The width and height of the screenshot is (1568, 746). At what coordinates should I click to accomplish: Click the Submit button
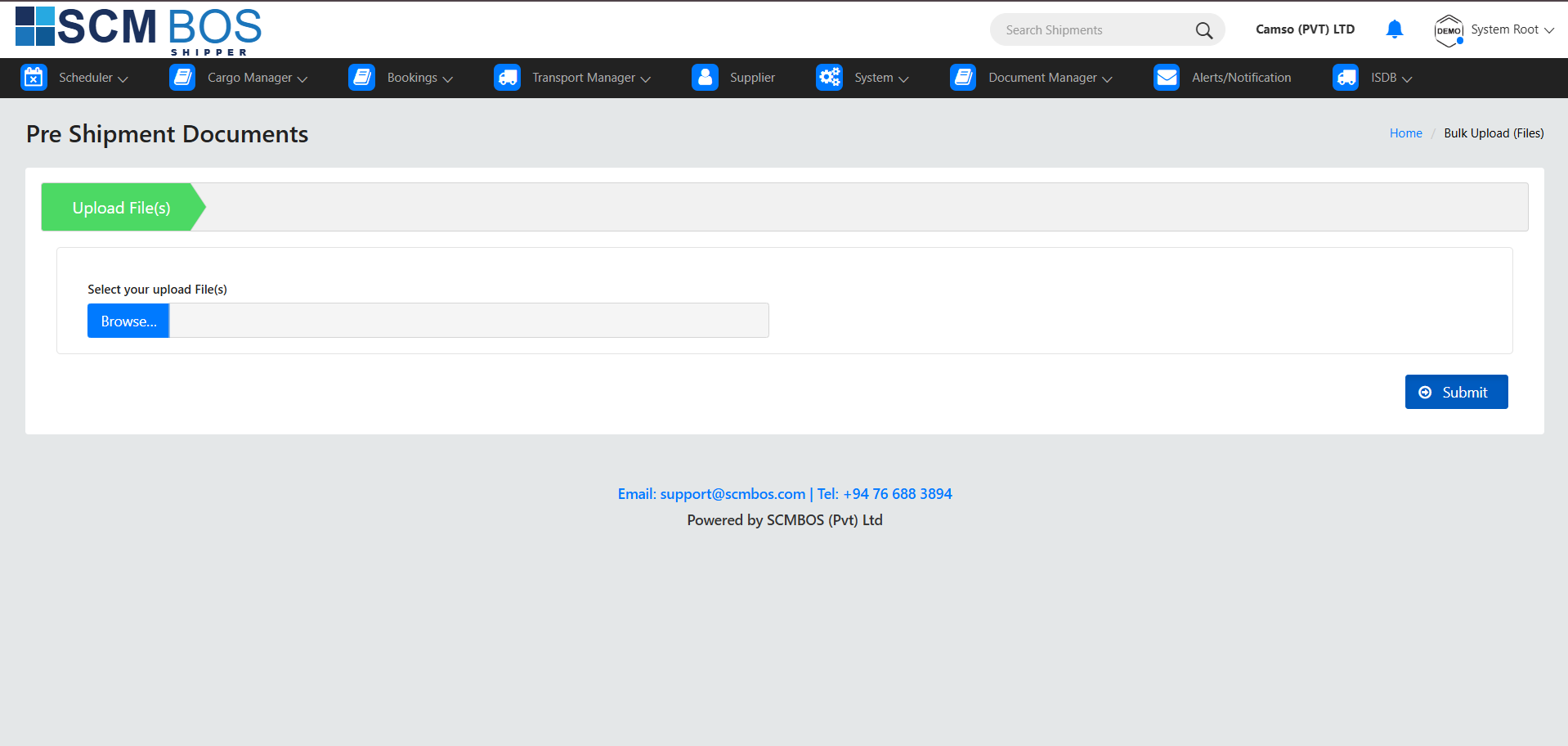[x=1456, y=392]
